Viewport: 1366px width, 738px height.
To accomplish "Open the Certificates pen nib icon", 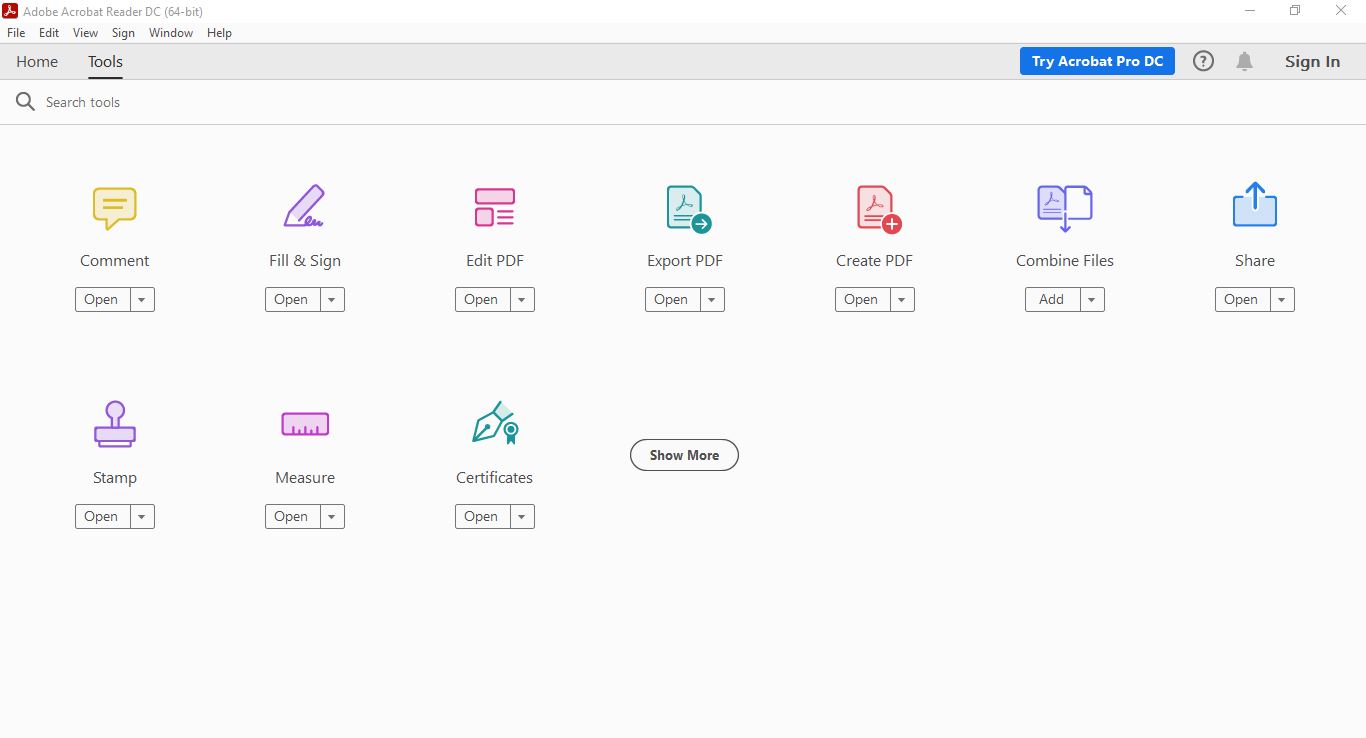I will pyautogui.click(x=495, y=423).
